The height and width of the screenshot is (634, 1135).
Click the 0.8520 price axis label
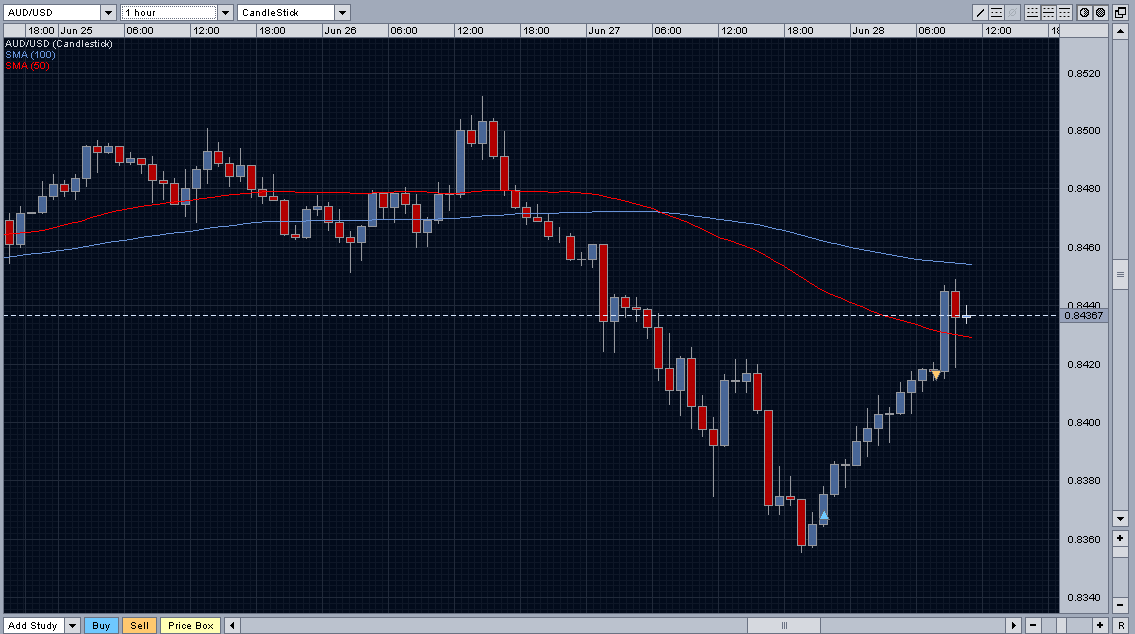pos(1084,74)
